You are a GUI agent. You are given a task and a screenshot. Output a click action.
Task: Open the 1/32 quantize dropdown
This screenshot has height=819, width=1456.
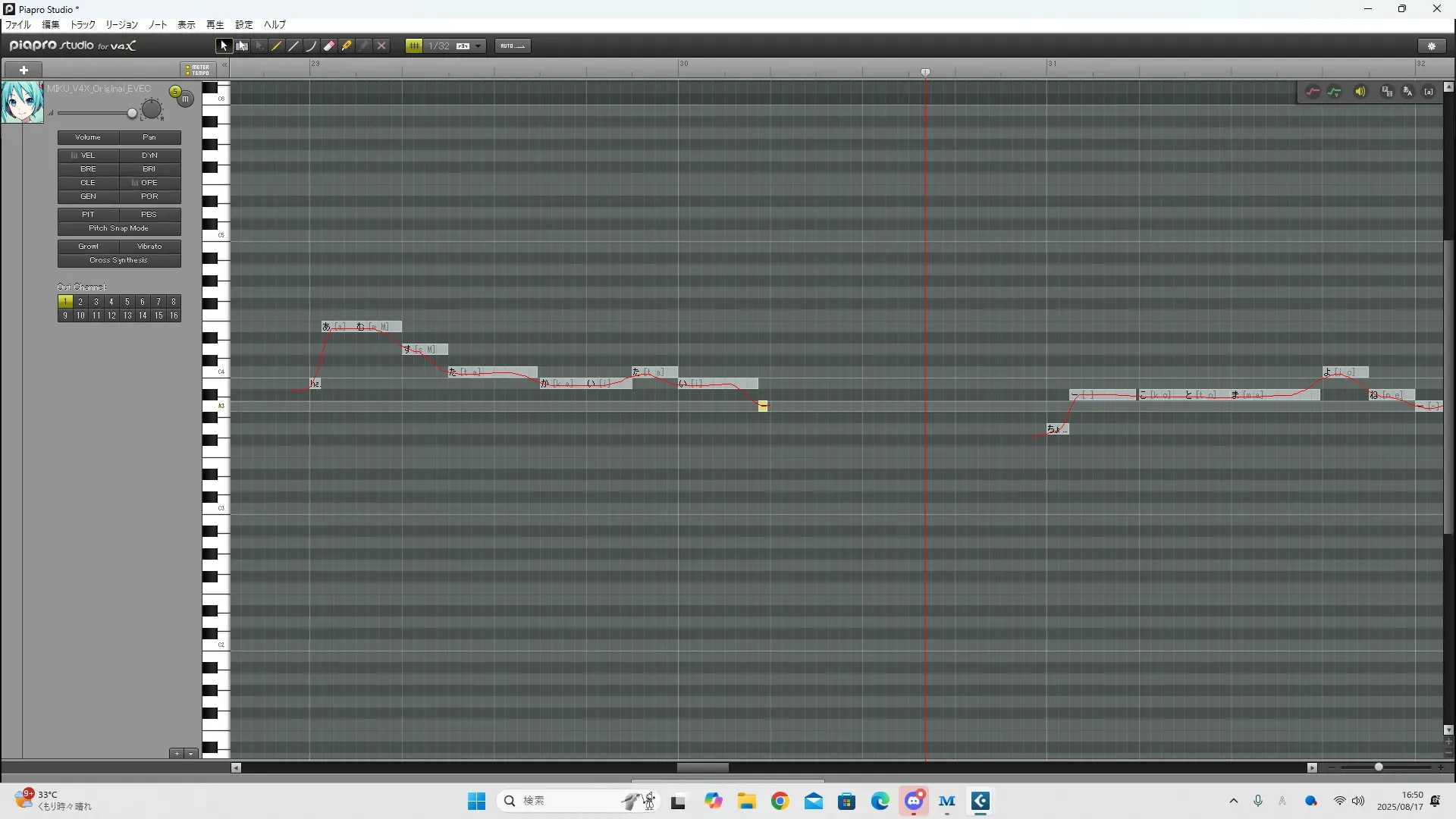point(479,46)
